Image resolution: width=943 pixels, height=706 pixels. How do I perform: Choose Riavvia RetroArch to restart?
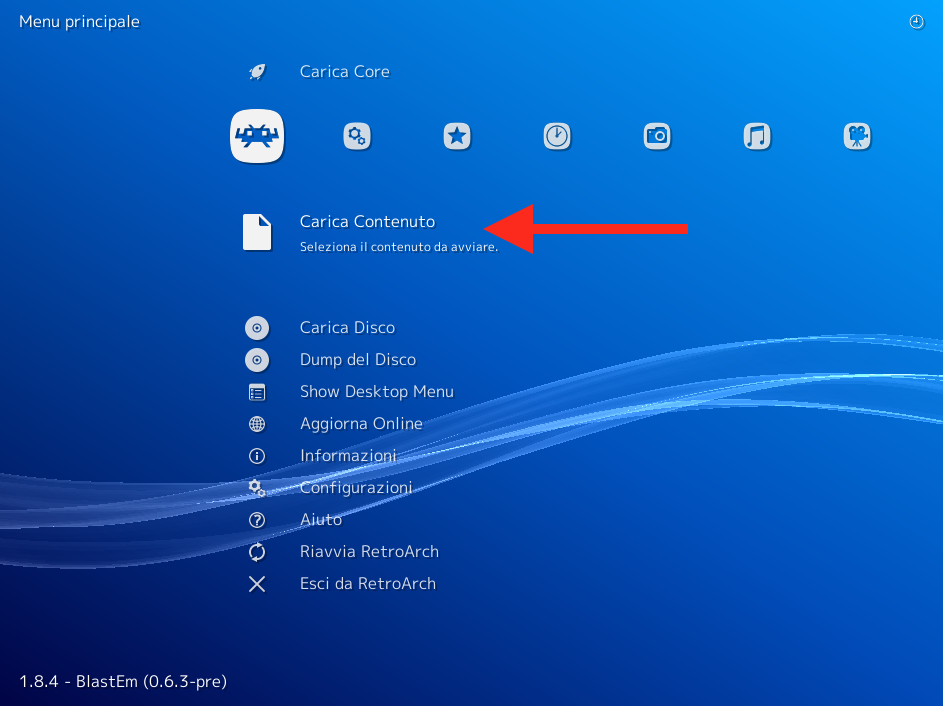click(369, 551)
